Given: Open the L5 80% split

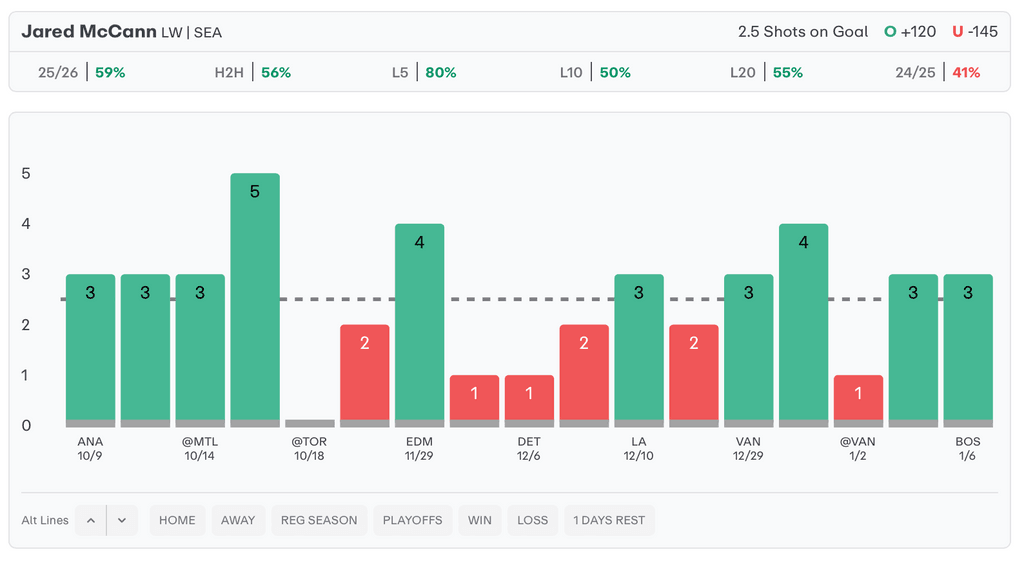Looking at the screenshot, I should tap(424, 73).
